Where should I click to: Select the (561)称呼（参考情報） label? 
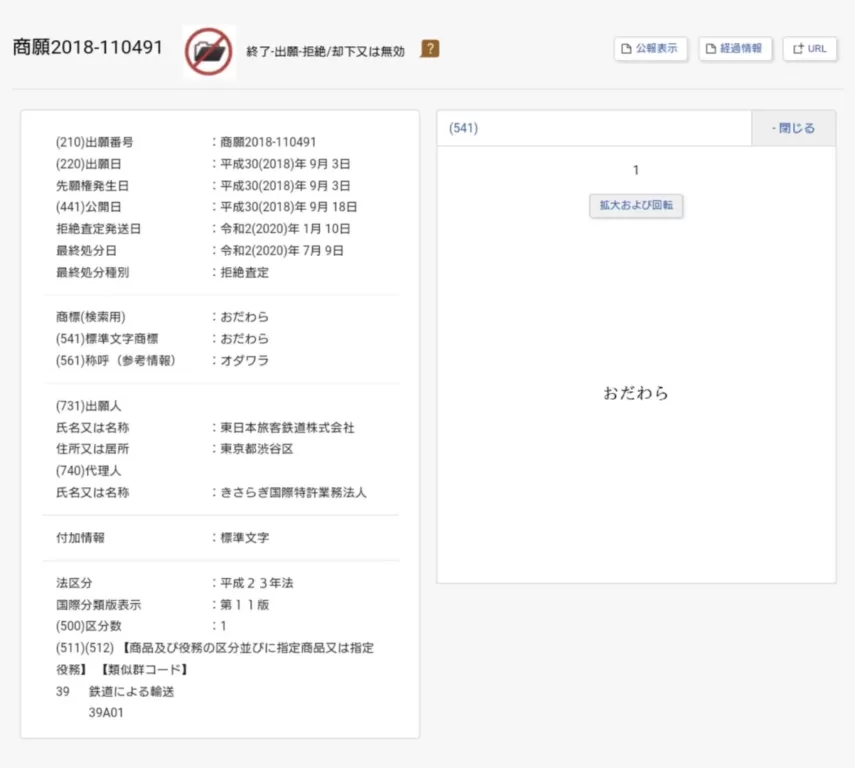tap(116, 361)
